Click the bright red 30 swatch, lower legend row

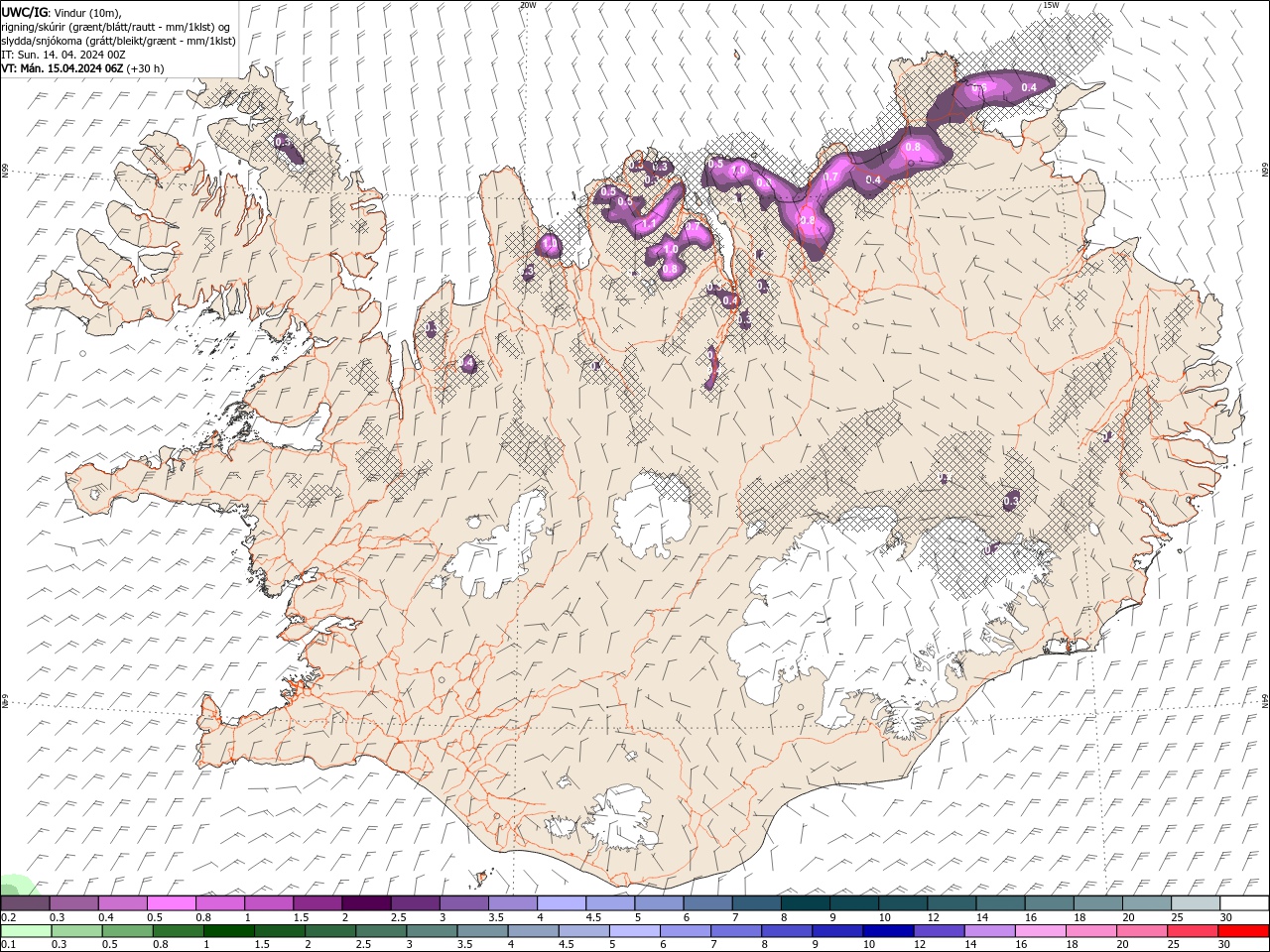click(x=1243, y=931)
